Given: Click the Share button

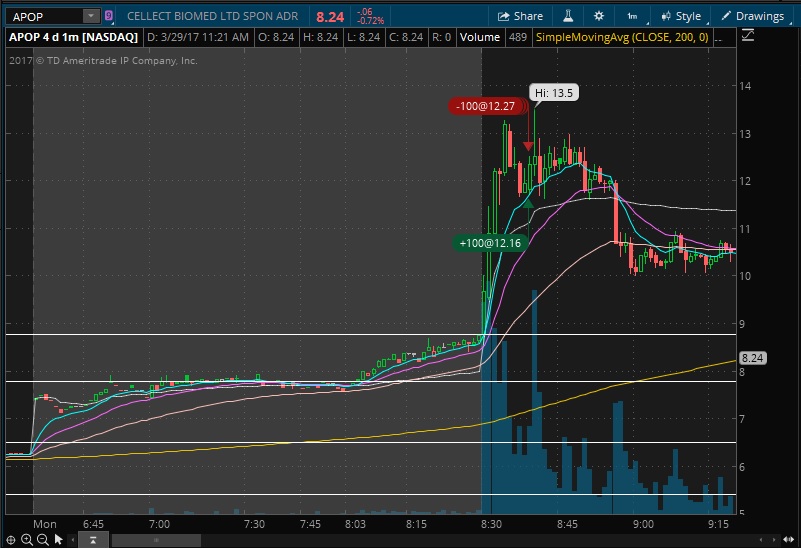Looking at the screenshot, I should (520, 16).
